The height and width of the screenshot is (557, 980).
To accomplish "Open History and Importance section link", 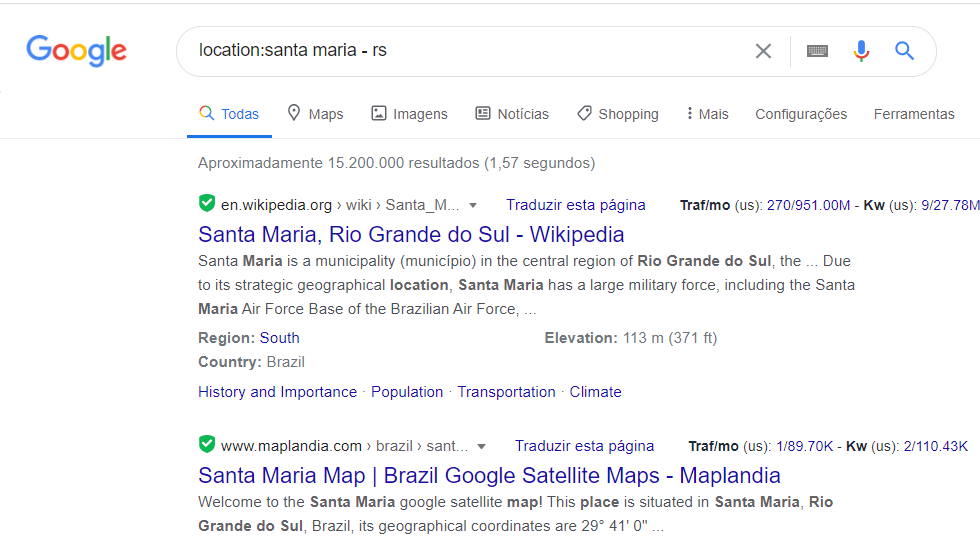I will pos(278,392).
